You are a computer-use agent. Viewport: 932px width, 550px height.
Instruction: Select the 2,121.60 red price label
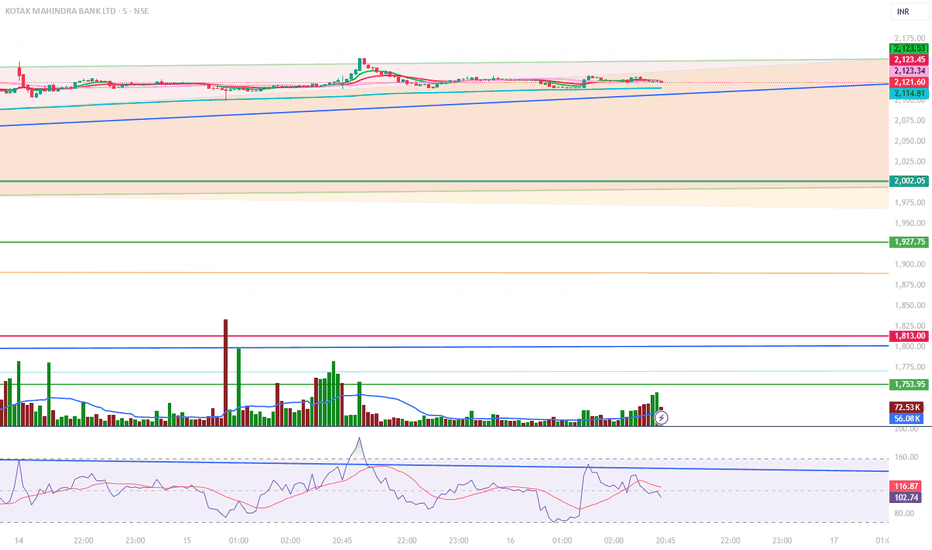tap(909, 82)
